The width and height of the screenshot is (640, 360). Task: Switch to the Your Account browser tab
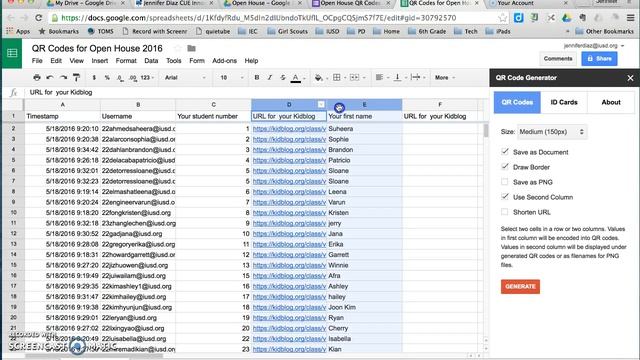click(529, 3)
